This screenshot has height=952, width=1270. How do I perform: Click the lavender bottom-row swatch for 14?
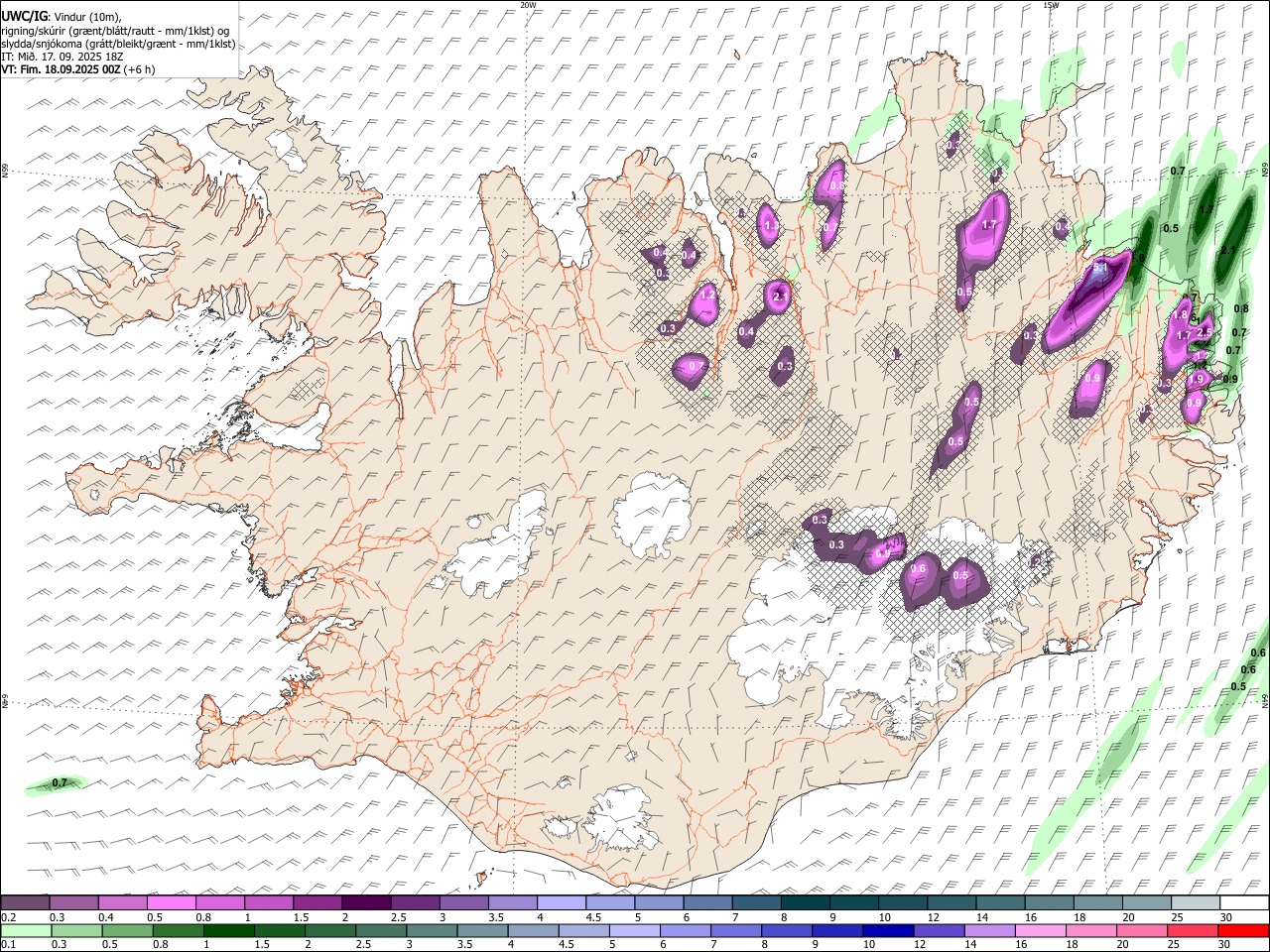click(989, 930)
